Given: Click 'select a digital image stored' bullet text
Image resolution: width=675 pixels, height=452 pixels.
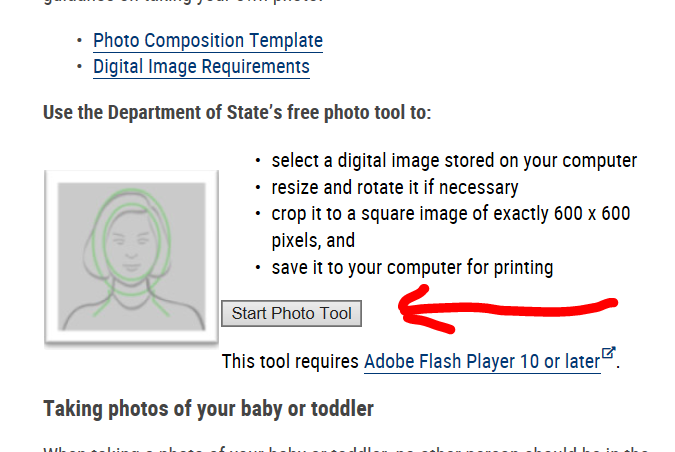Looking at the screenshot, I should [454, 161].
